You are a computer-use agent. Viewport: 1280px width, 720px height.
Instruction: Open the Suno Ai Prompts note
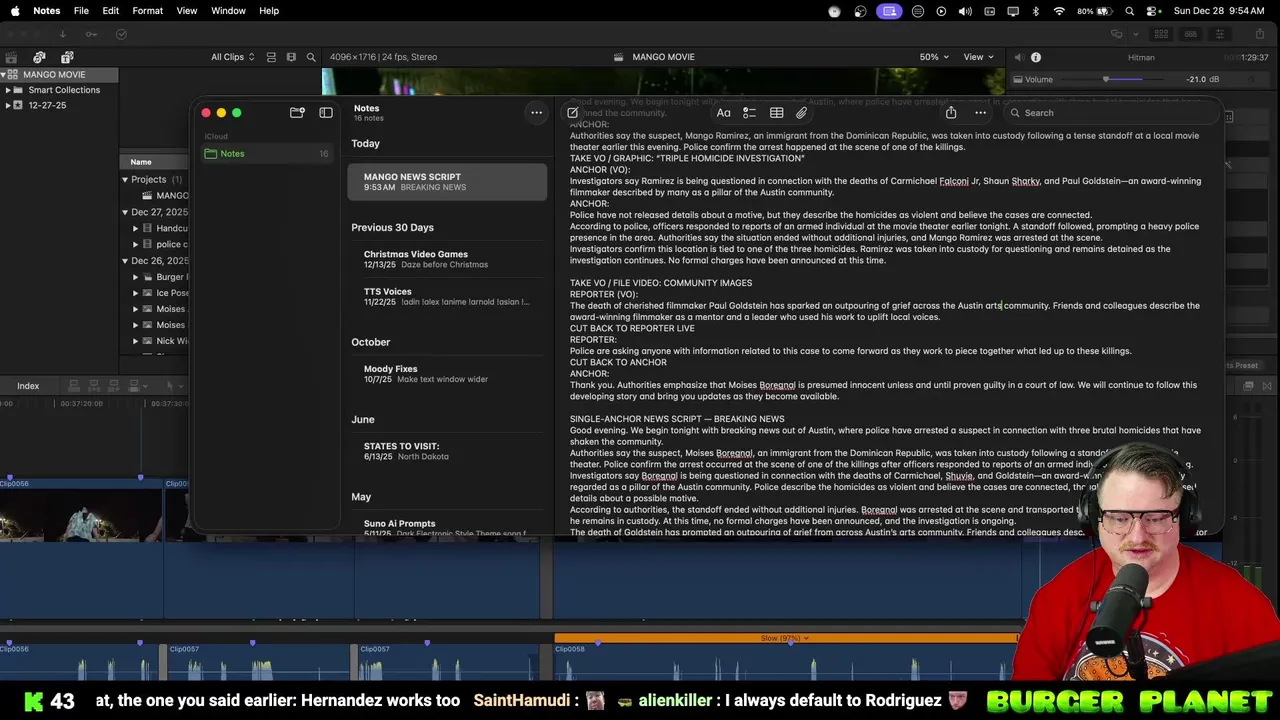pyautogui.click(x=447, y=527)
